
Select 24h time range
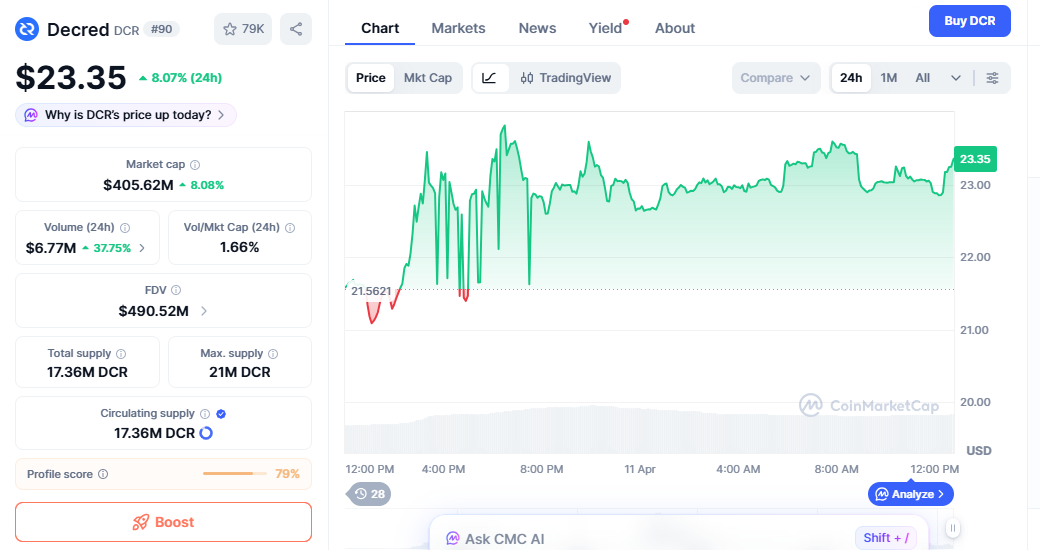pos(851,78)
